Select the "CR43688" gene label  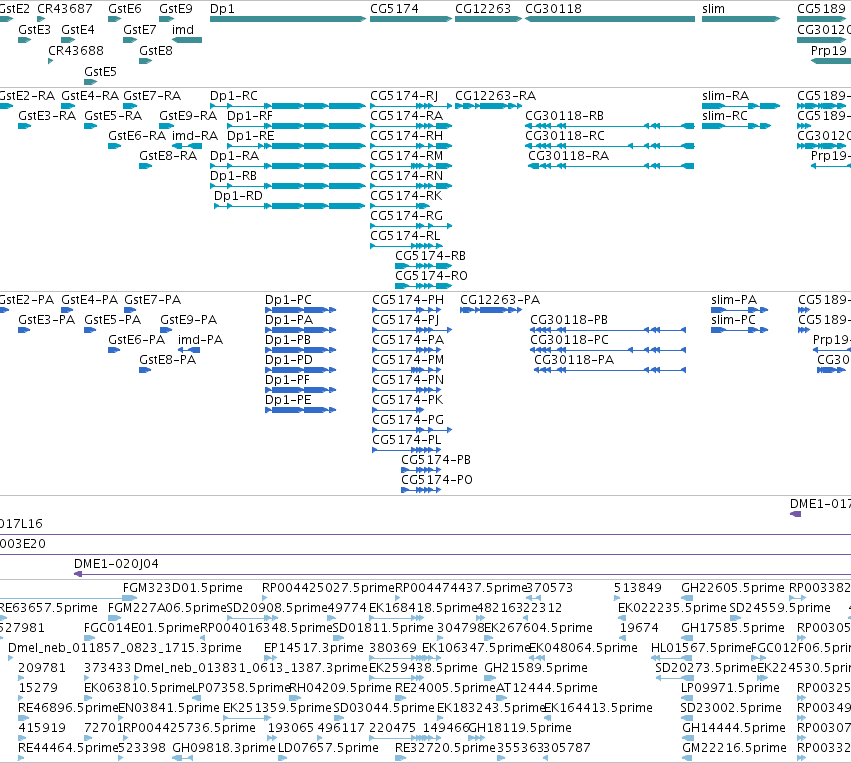75,50
